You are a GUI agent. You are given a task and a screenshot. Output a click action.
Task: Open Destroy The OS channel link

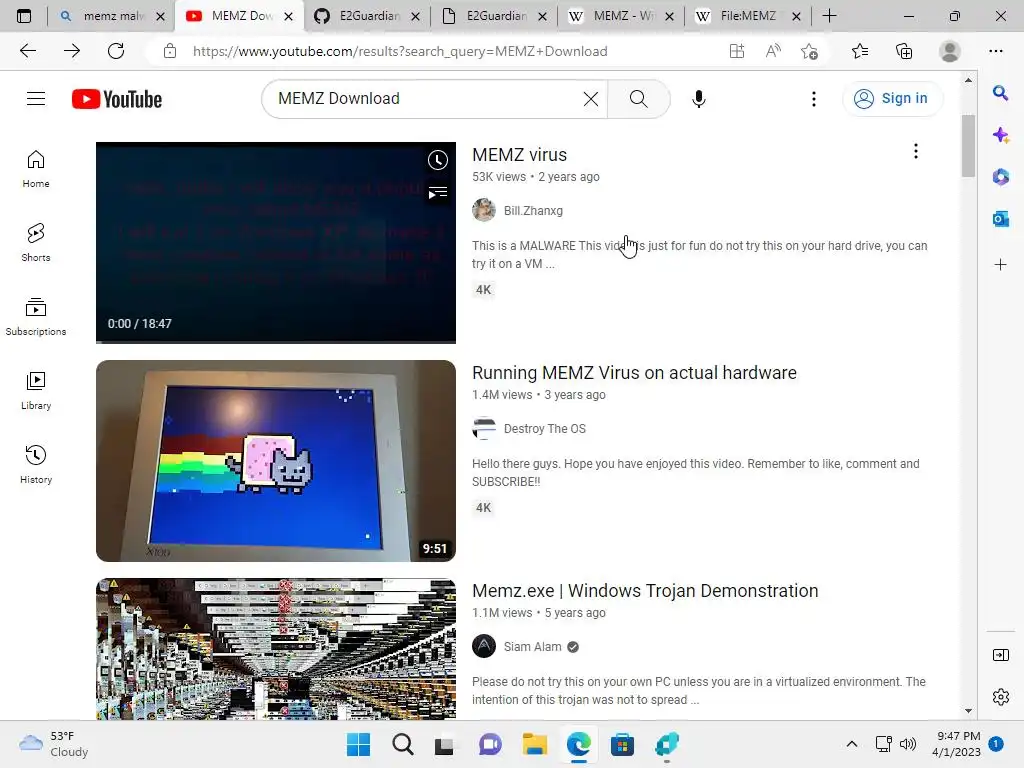pyautogui.click(x=545, y=429)
